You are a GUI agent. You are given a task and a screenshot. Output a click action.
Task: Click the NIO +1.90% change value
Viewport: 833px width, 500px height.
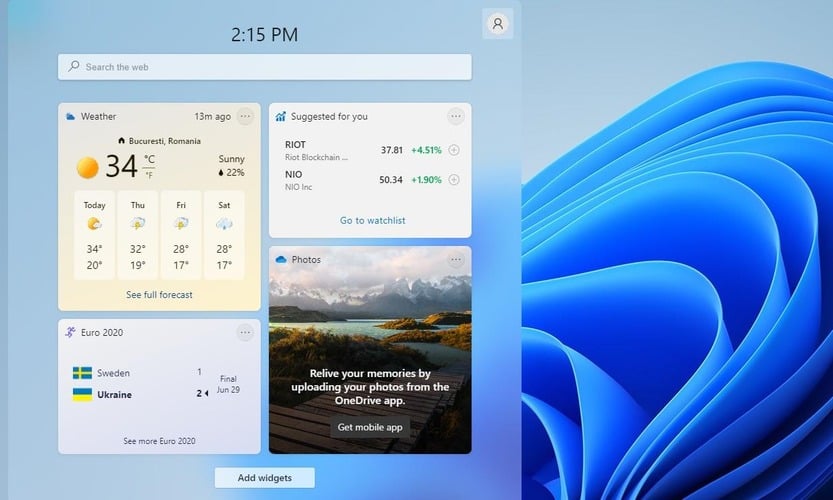(x=426, y=180)
